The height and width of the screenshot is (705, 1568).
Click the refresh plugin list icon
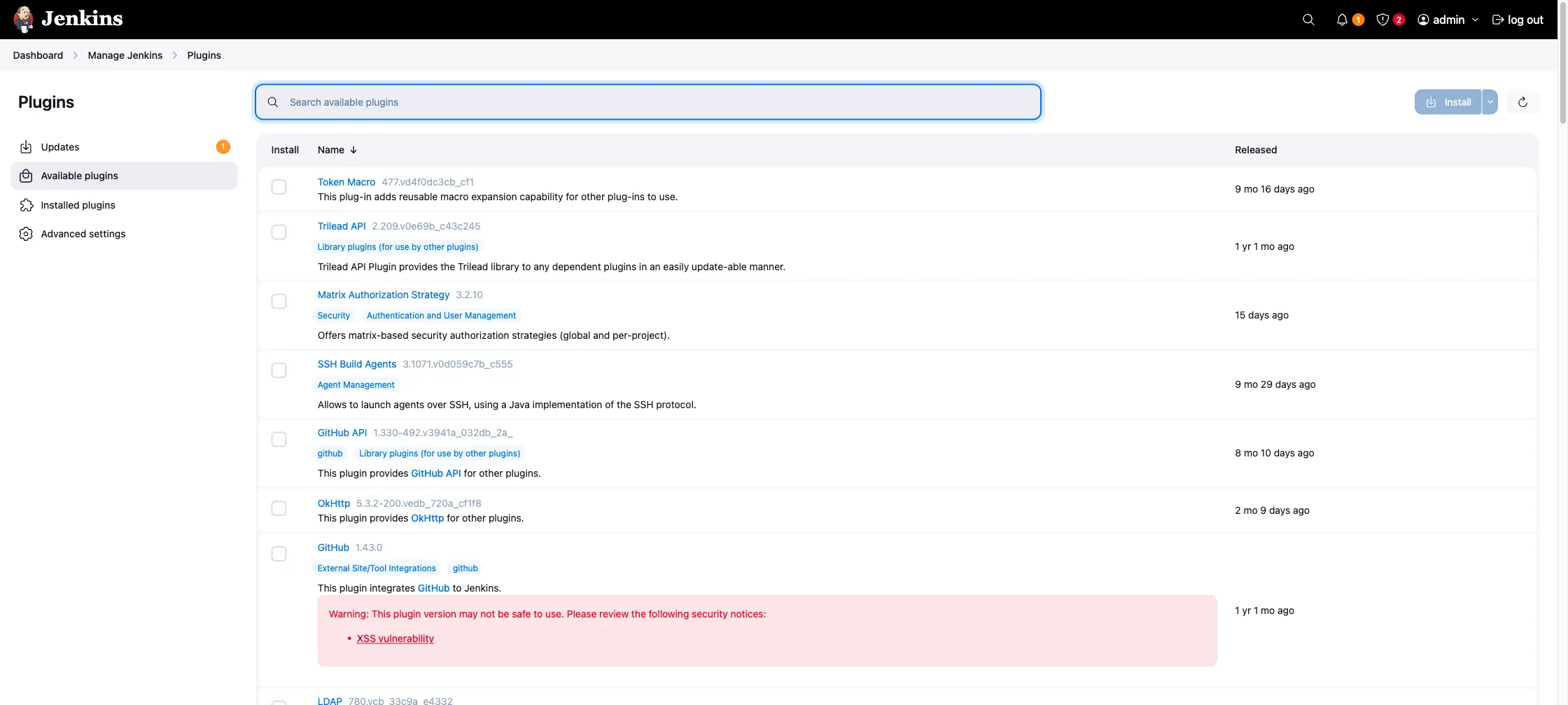1522,102
